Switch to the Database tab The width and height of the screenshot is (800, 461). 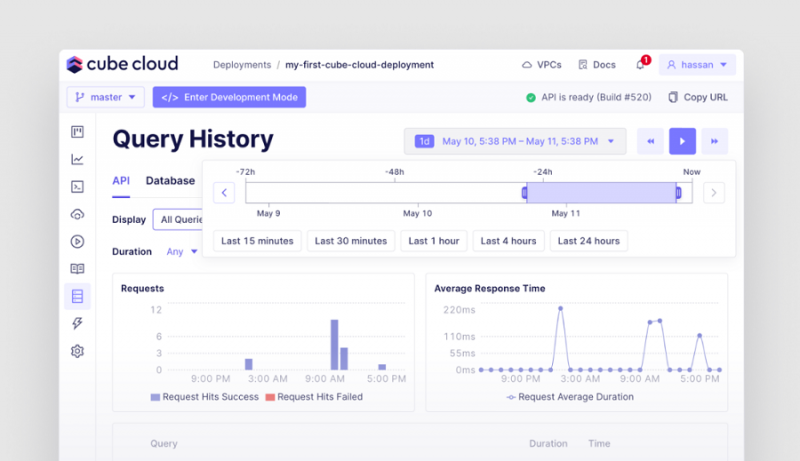170,181
